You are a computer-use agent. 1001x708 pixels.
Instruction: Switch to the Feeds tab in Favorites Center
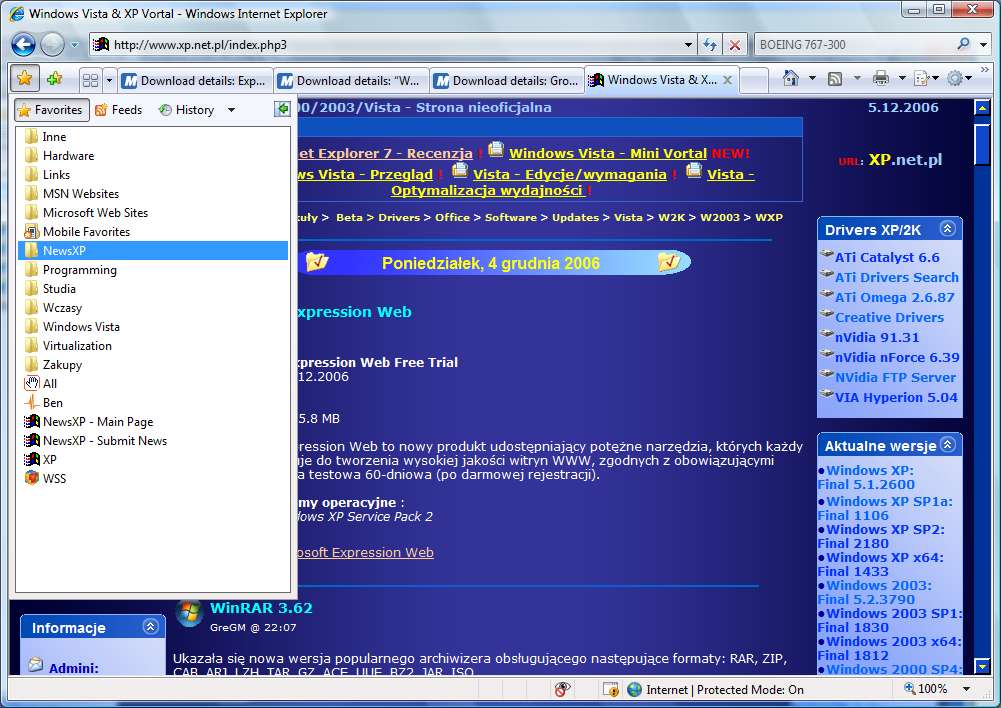118,110
